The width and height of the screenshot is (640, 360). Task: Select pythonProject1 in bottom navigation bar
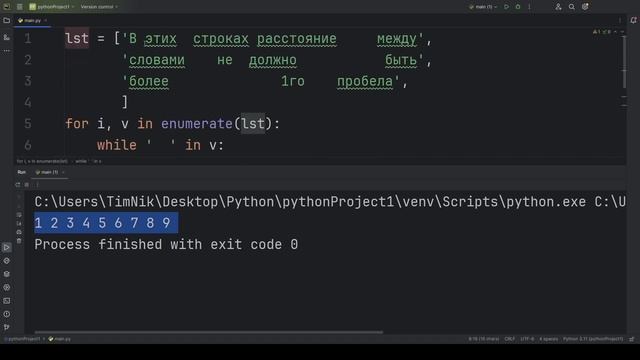click(23, 339)
